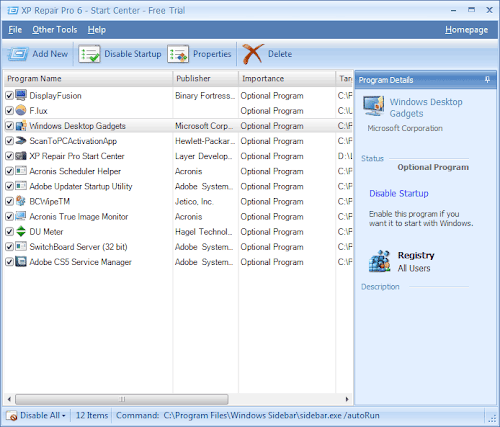Click the window resize grip in status bar

(x=492, y=418)
